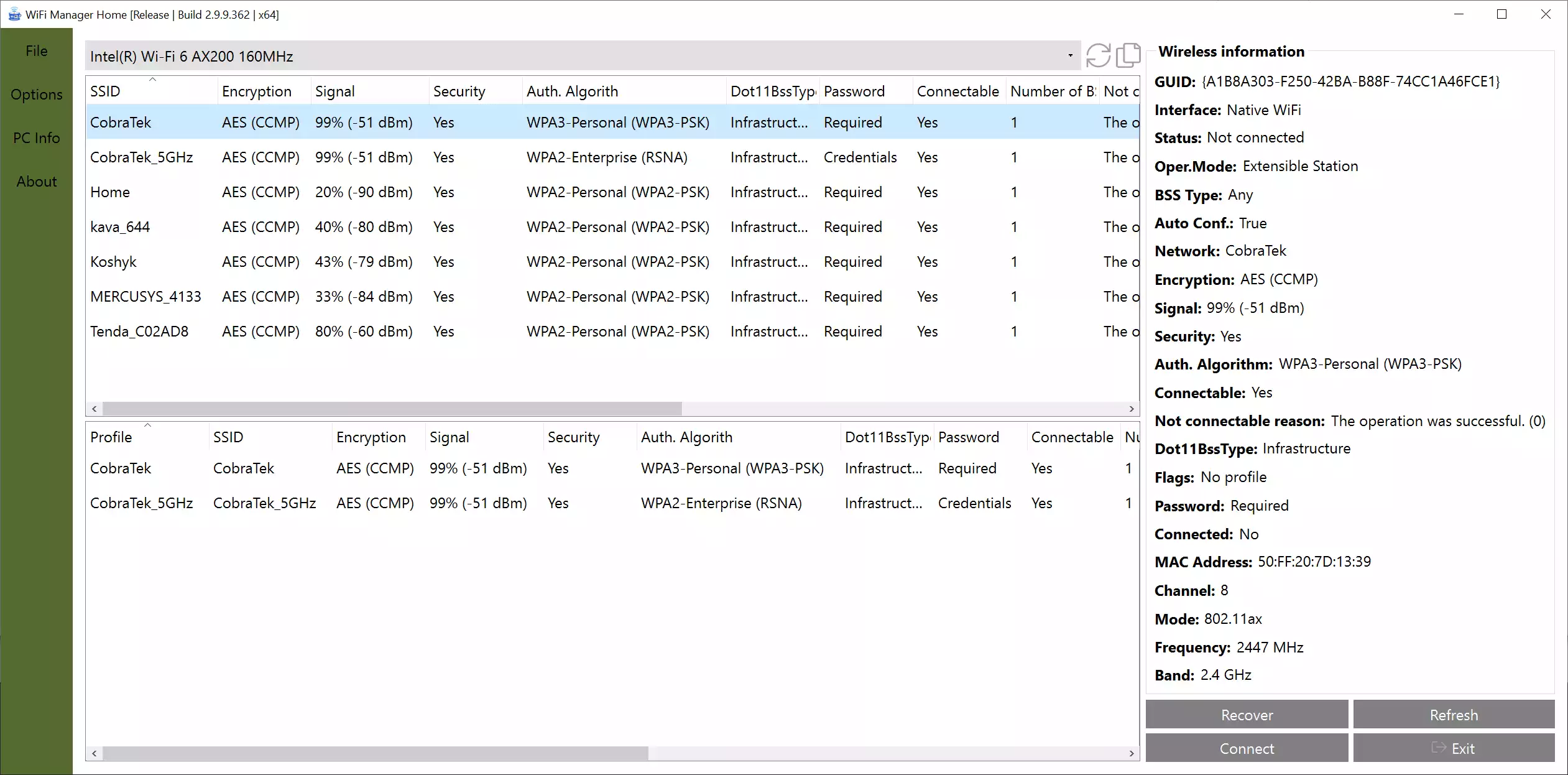This screenshot has height=775, width=1568.
Task: Click the Flags No profile value
Action: coord(1234,477)
